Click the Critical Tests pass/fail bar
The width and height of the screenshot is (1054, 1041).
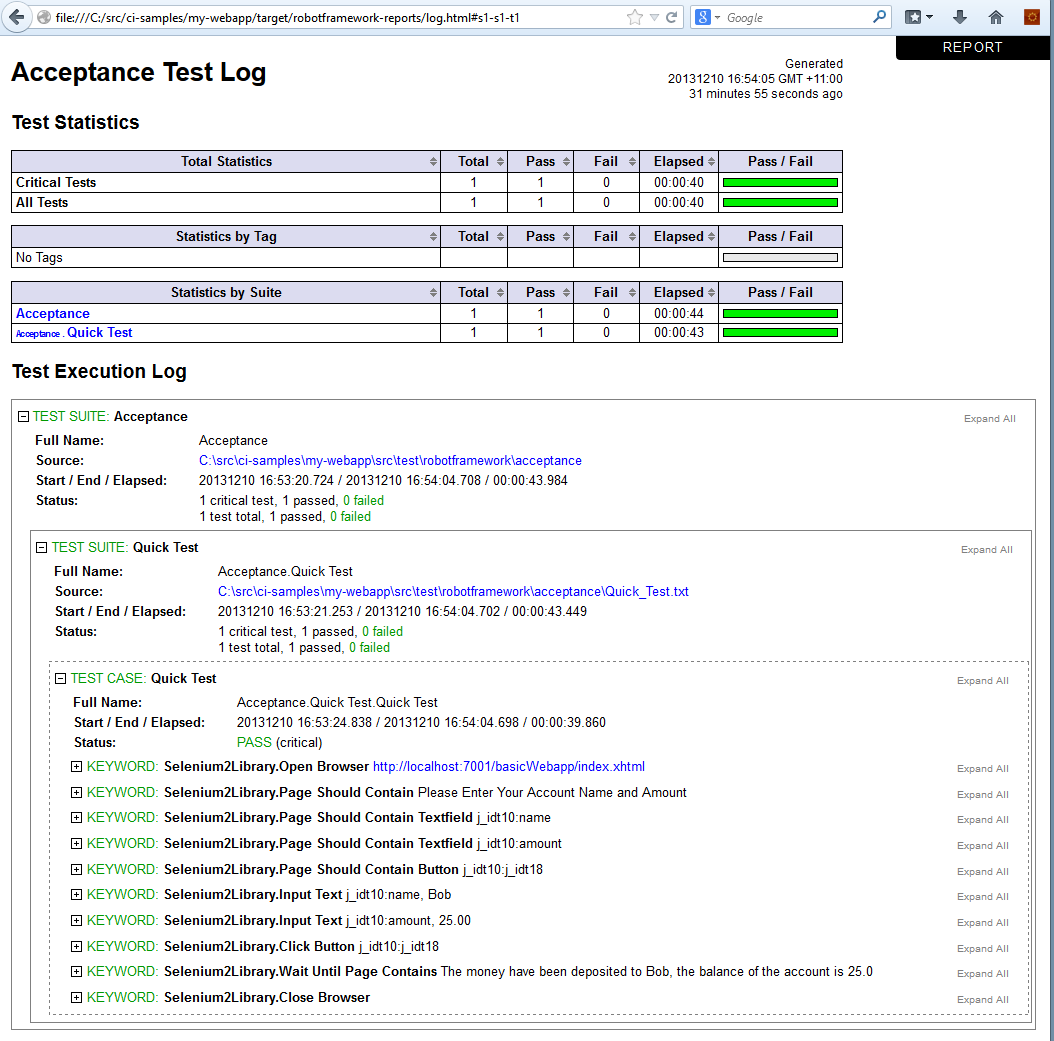780,183
